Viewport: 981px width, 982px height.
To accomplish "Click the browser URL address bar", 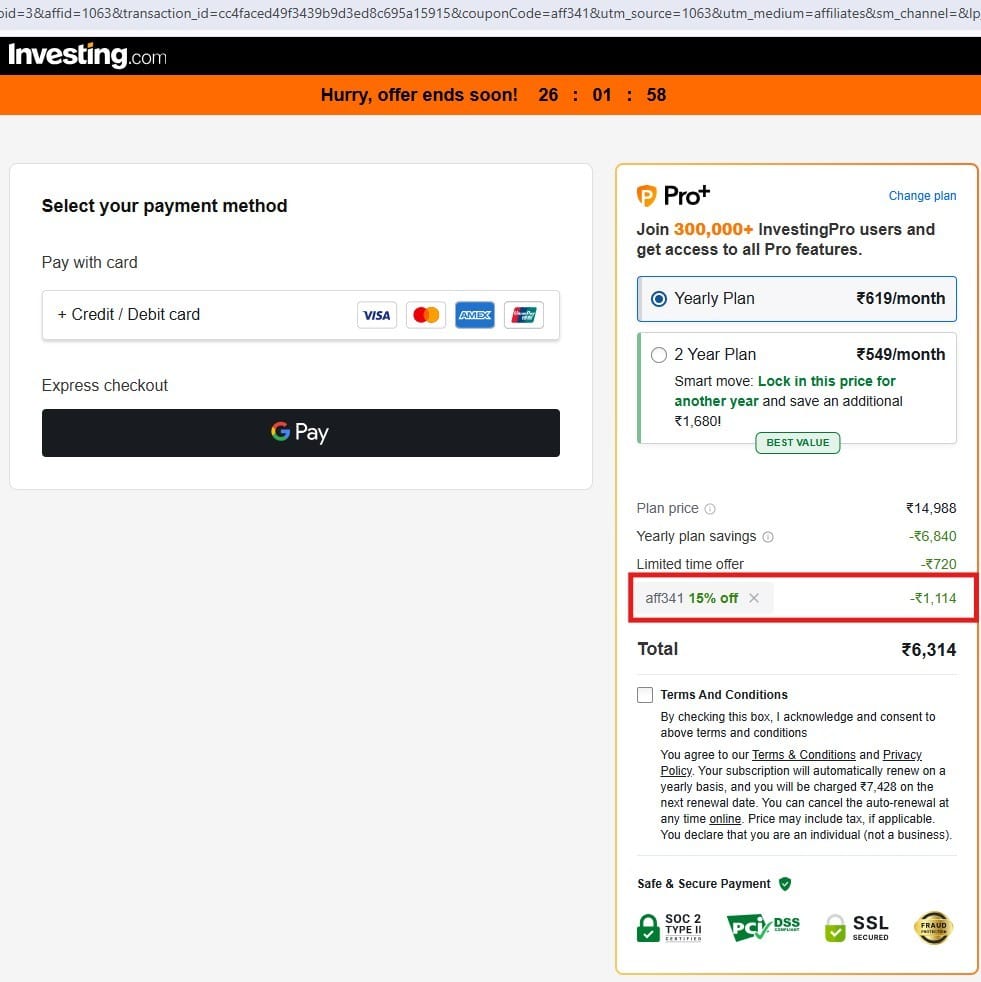I will [x=490, y=13].
